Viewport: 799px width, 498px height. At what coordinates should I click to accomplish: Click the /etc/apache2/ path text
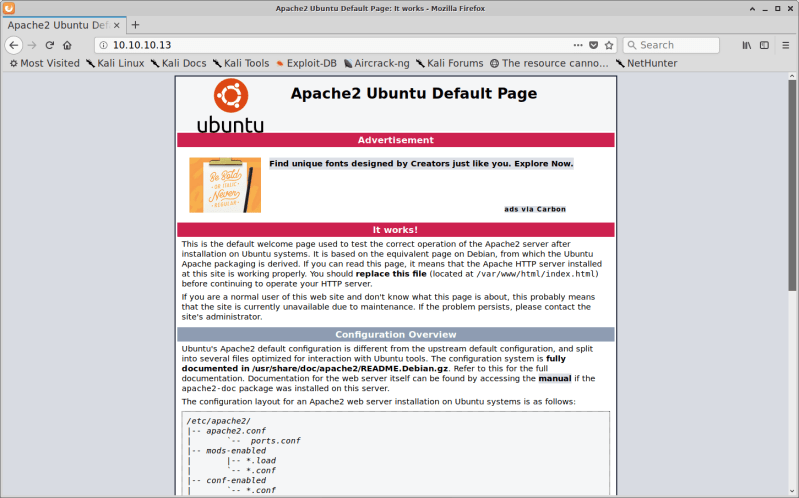click(219, 421)
